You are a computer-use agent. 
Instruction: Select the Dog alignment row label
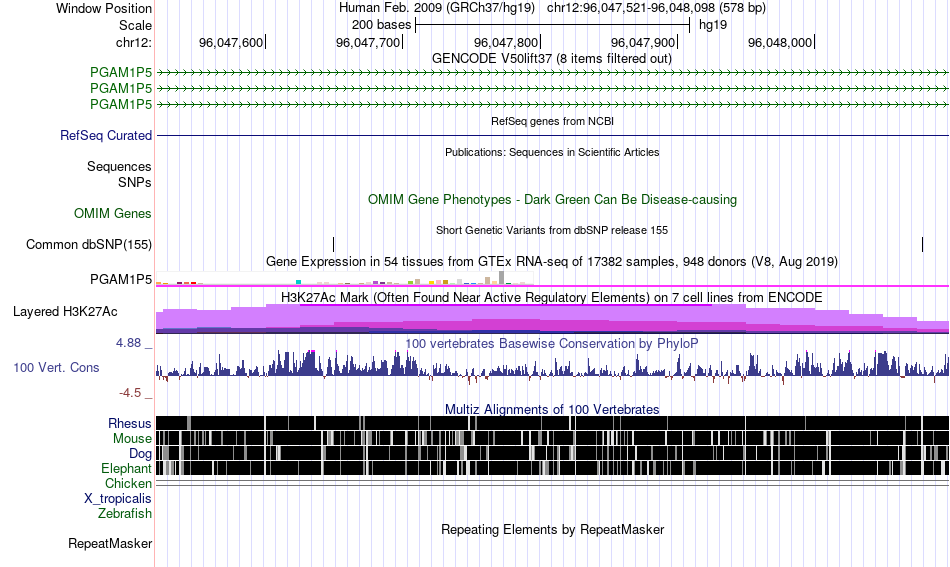[140, 454]
